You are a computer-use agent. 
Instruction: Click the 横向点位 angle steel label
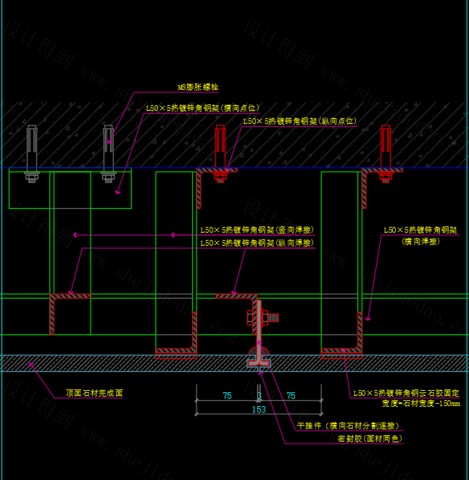click(203, 108)
